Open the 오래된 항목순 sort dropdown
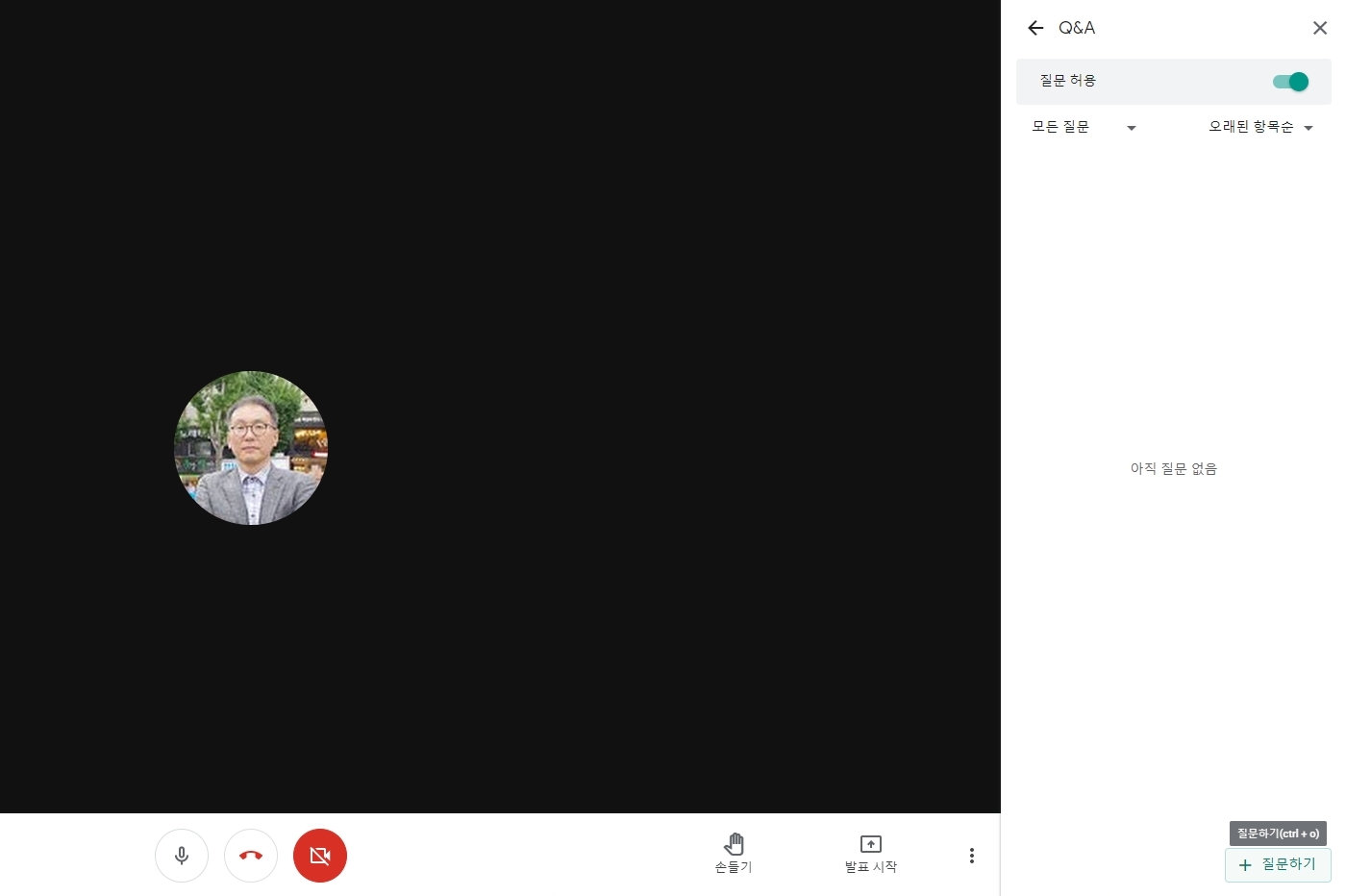1346x896 pixels. point(1260,127)
